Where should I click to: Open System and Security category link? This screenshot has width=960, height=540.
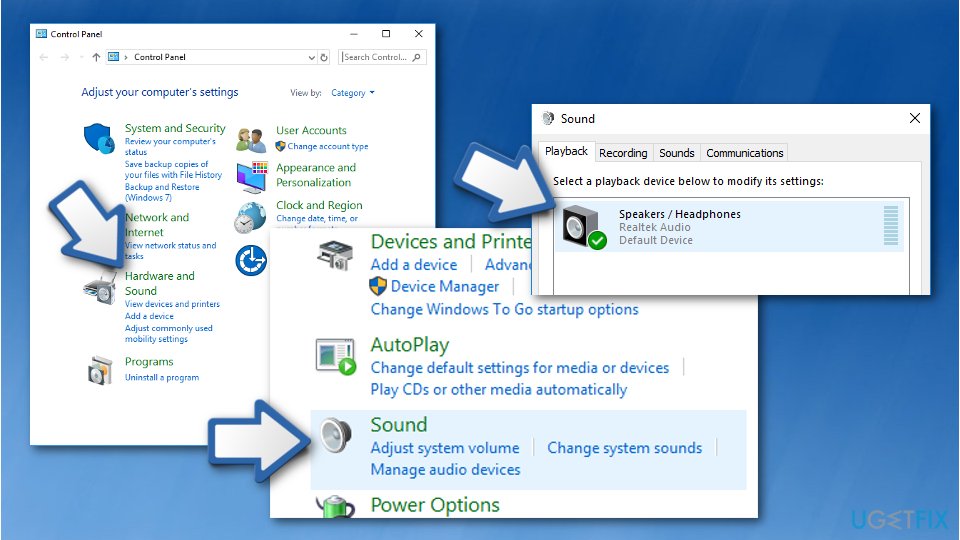[x=175, y=128]
